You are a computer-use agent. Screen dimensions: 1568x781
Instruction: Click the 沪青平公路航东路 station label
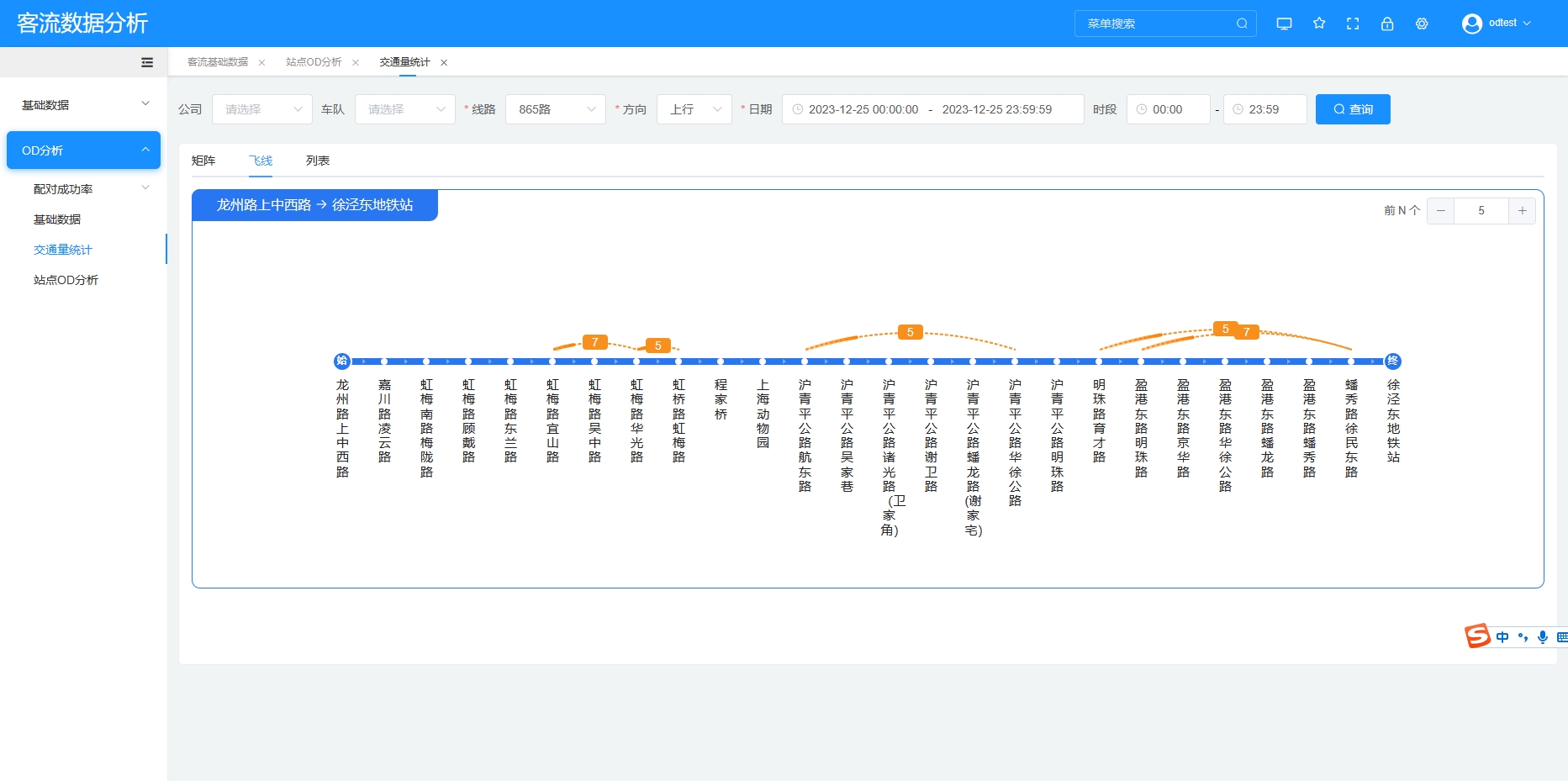(805, 435)
